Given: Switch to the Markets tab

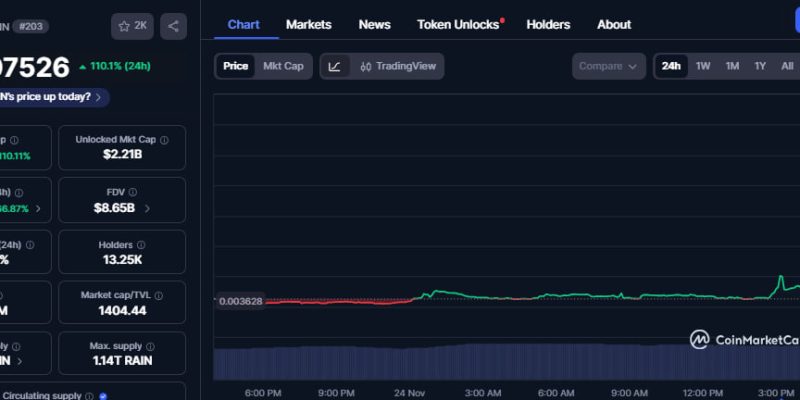Looking at the screenshot, I should tap(308, 24).
